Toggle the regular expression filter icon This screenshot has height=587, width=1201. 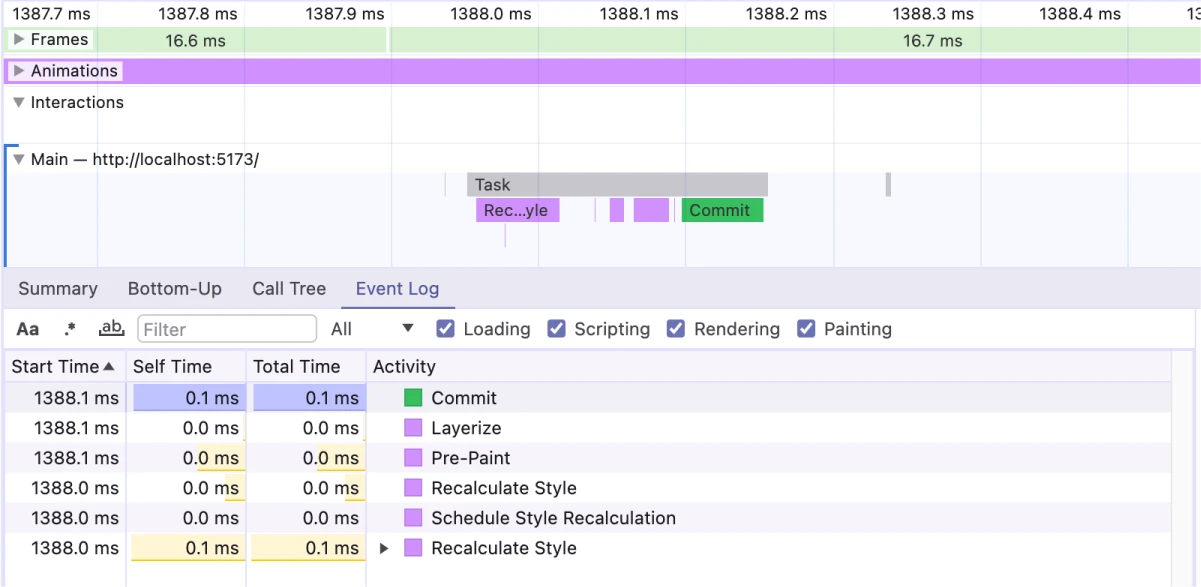coord(70,329)
